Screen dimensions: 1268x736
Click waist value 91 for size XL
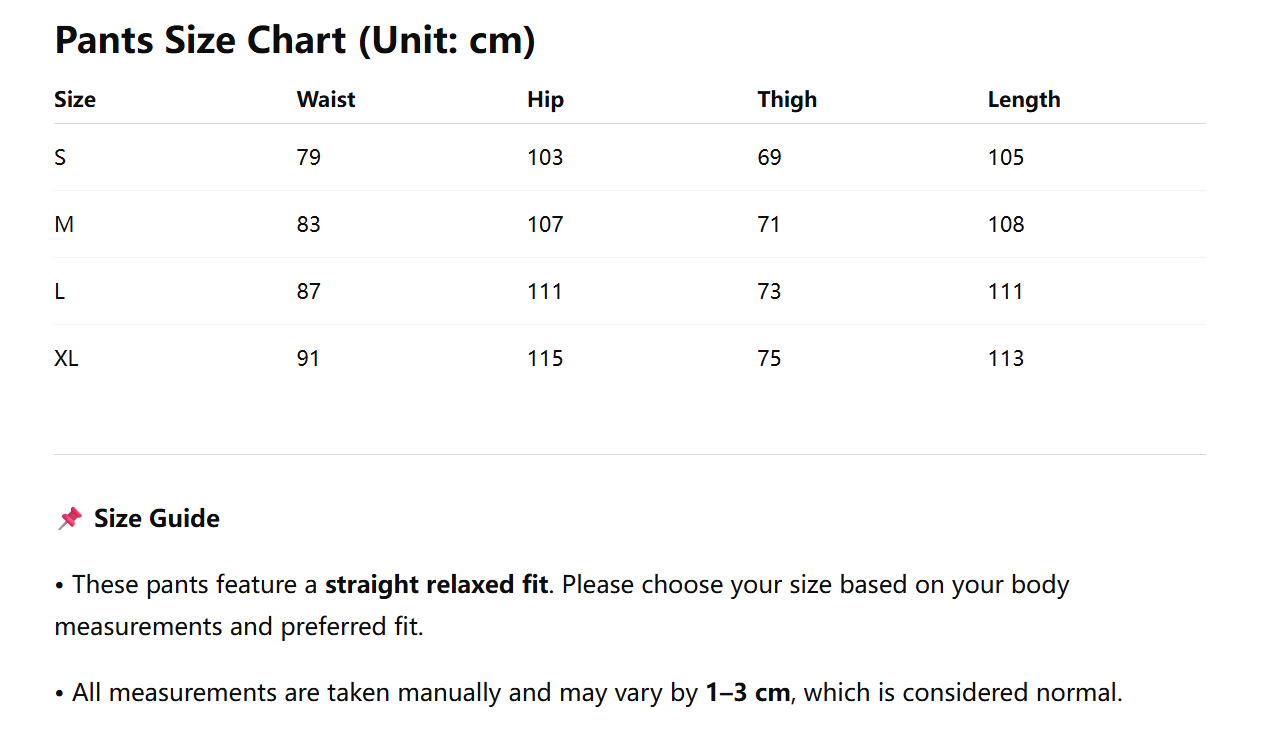tap(309, 358)
